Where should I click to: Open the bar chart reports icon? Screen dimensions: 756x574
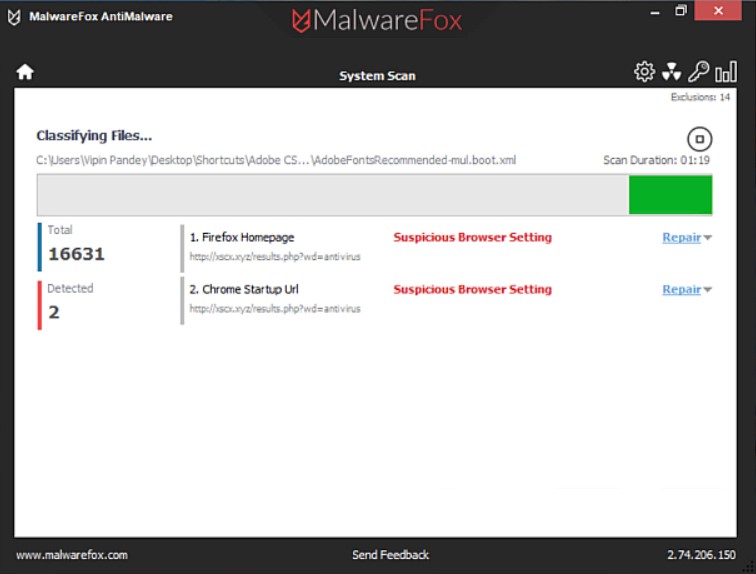coord(726,71)
